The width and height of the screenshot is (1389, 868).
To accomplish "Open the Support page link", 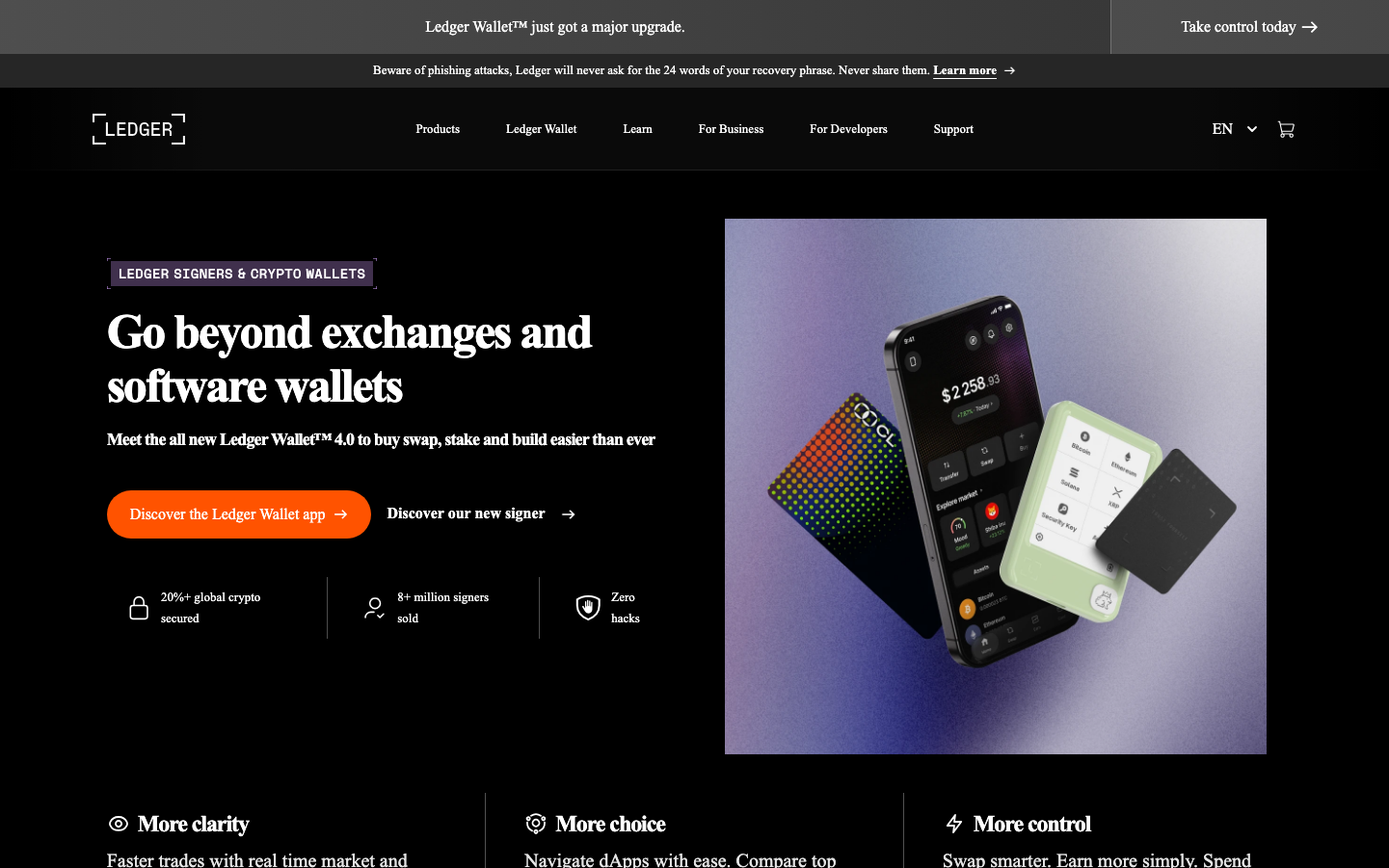I will [x=953, y=129].
